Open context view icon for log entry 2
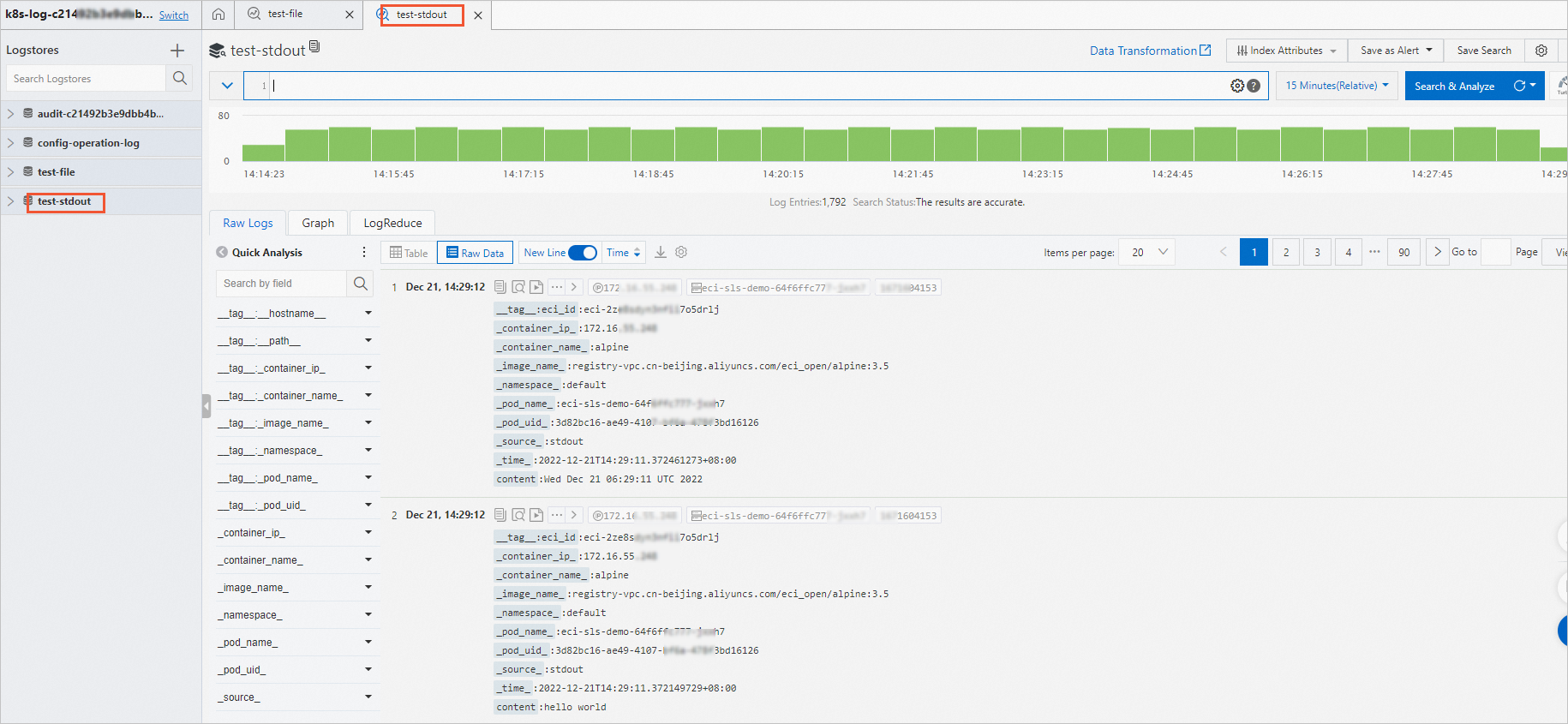 point(518,515)
